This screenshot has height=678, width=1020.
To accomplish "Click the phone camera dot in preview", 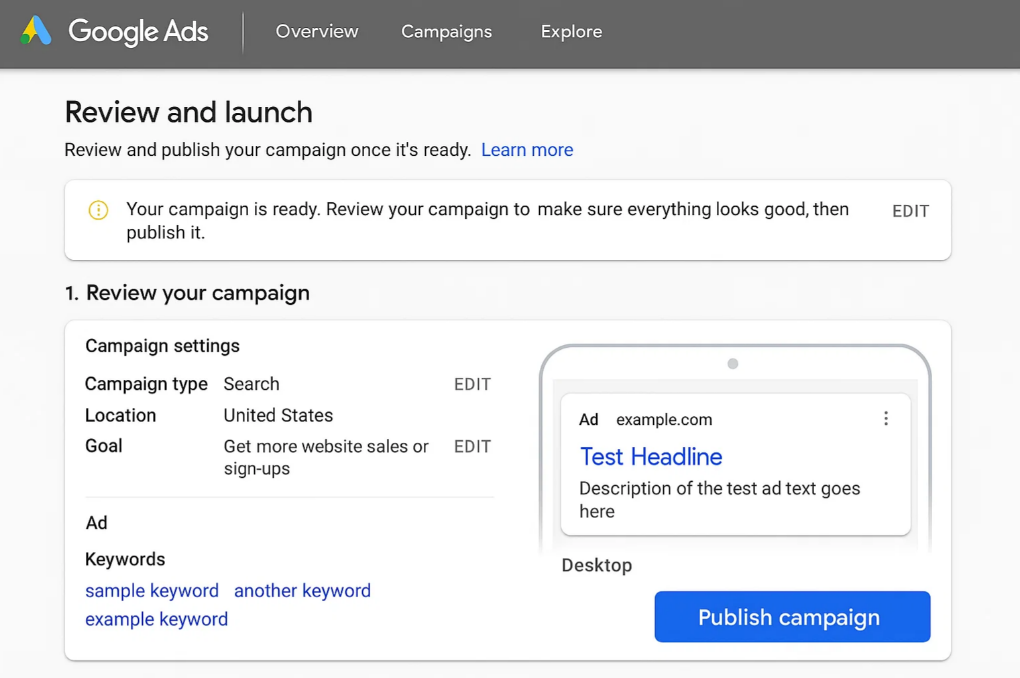I will pos(732,364).
